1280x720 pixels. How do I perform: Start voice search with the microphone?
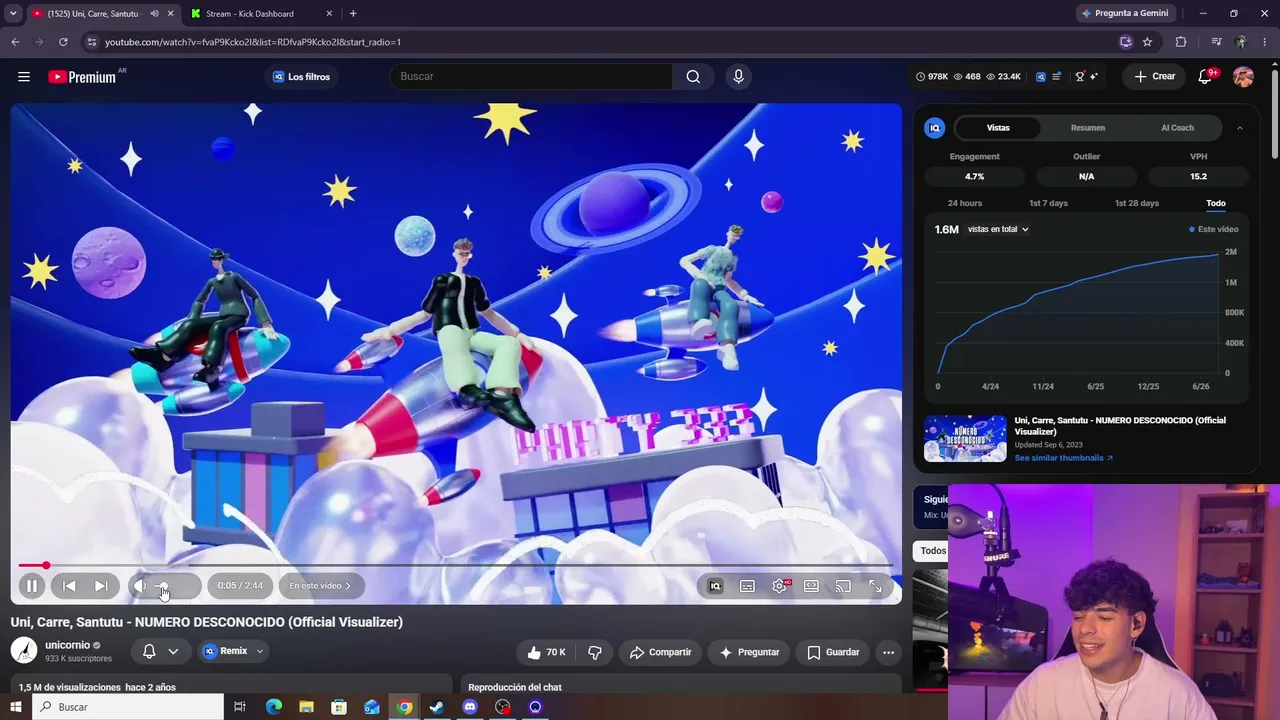tap(739, 77)
